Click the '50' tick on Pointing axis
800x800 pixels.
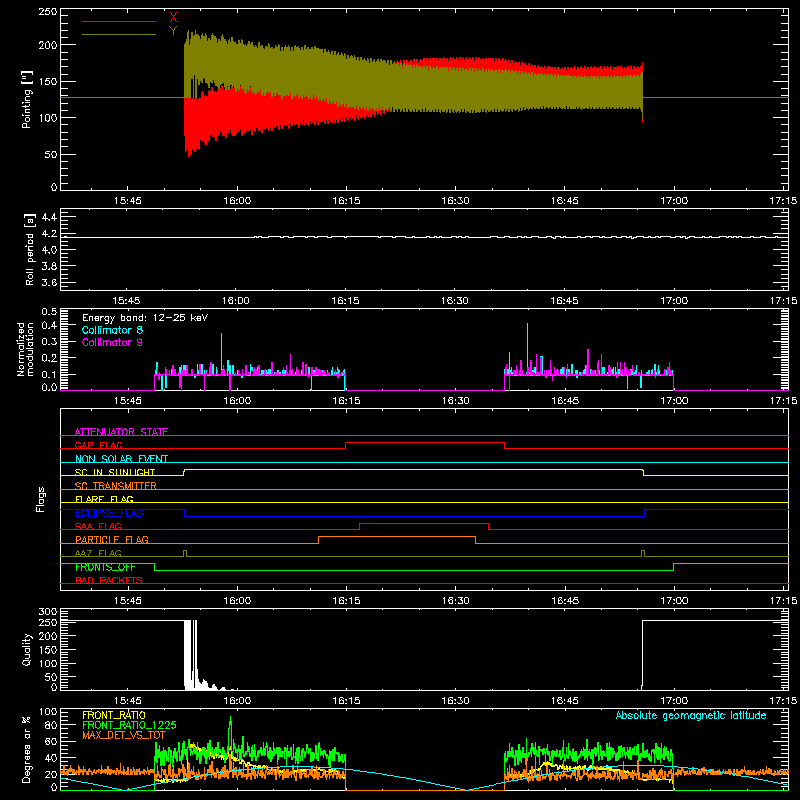point(51,155)
